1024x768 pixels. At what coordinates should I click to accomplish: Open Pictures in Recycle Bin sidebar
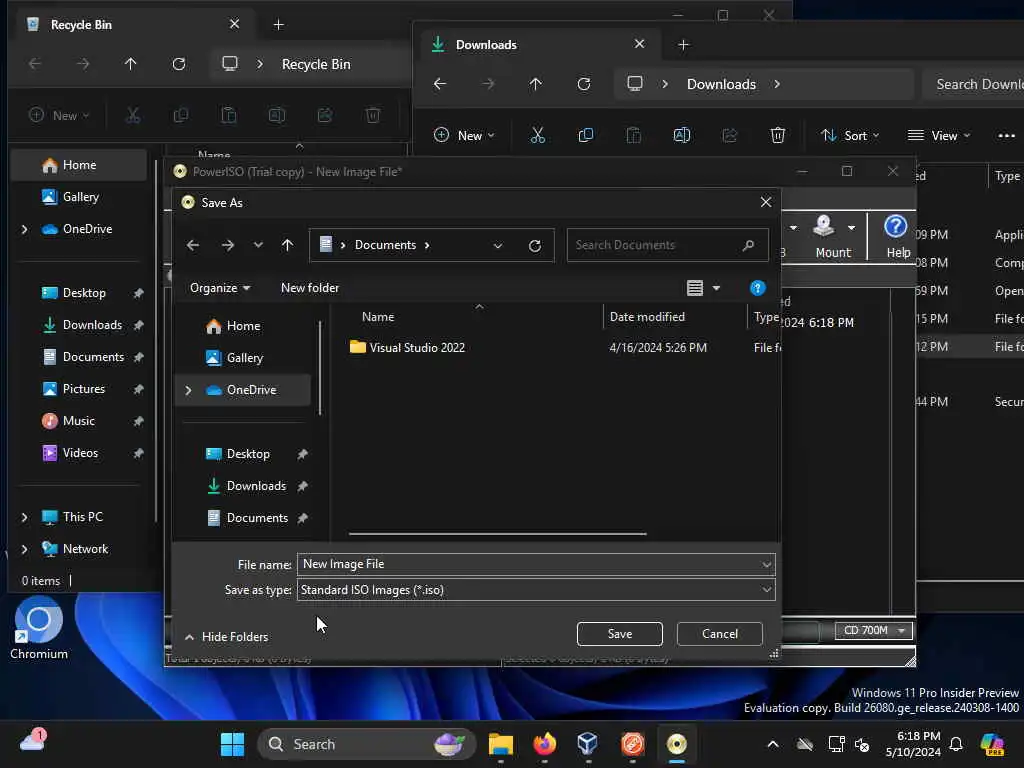pyautogui.click(x=83, y=389)
